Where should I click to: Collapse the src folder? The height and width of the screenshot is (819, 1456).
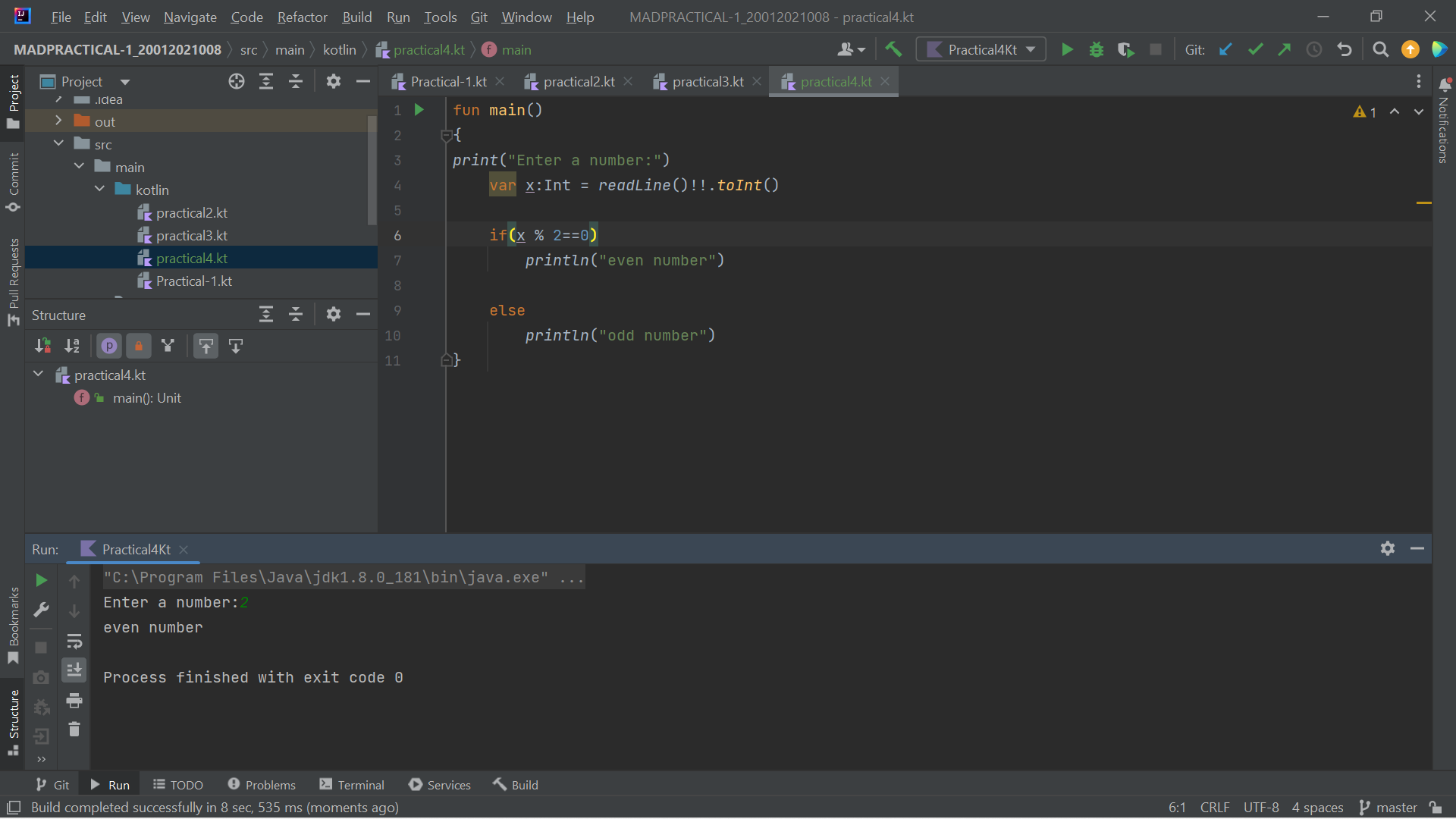pos(58,144)
